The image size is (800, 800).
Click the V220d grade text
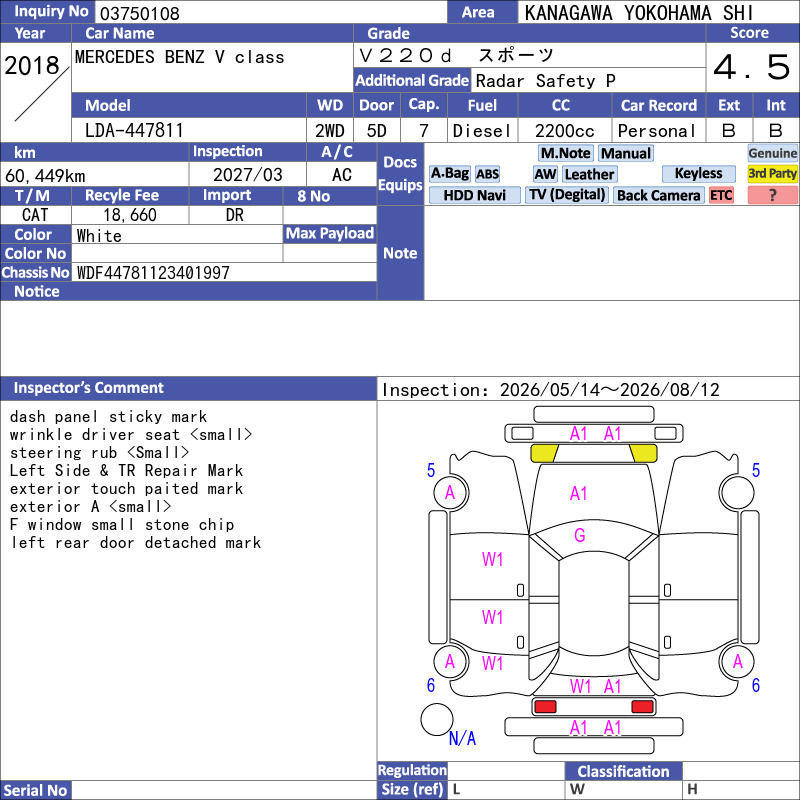(x=457, y=55)
